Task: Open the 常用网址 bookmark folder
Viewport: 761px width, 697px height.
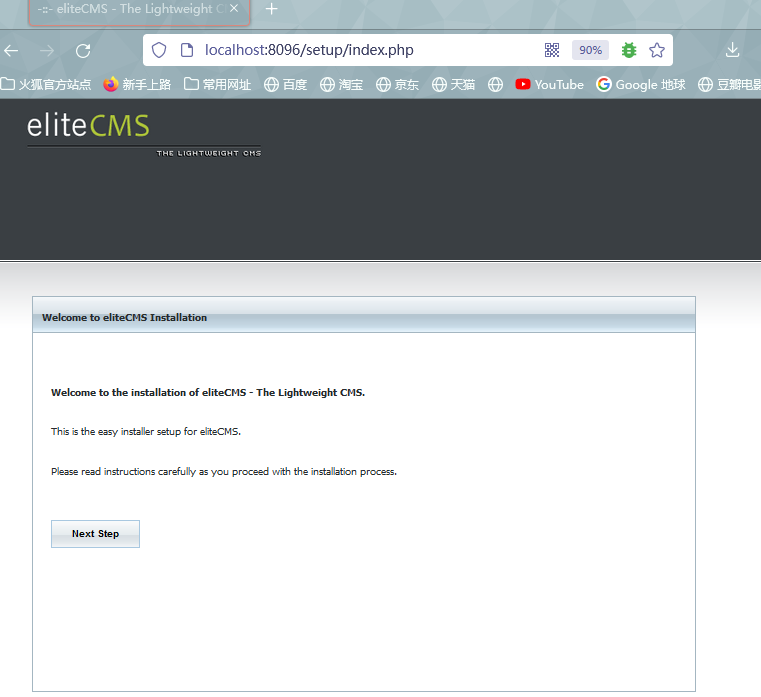Action: coord(217,84)
